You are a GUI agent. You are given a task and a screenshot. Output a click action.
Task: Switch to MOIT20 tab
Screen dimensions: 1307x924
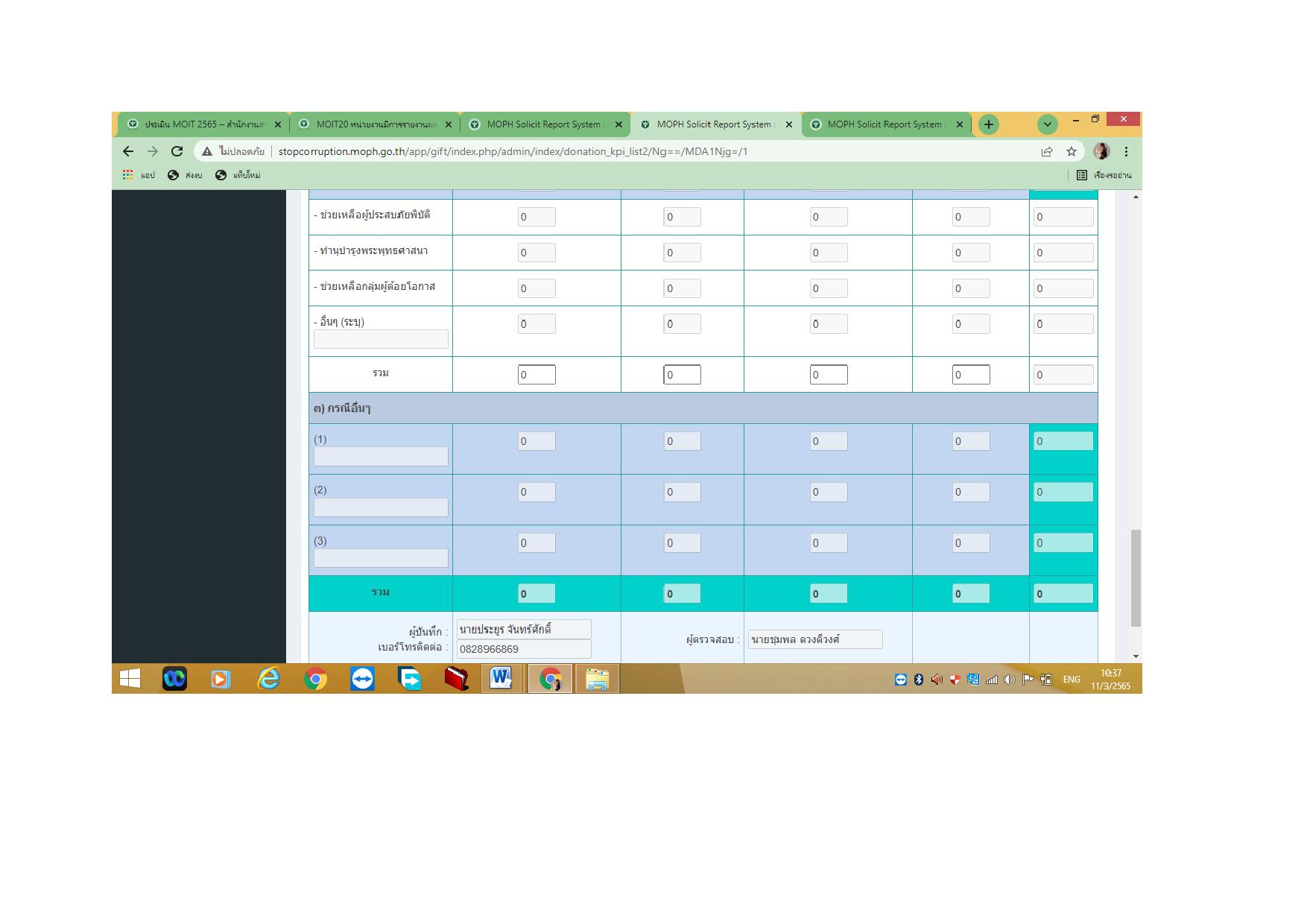[374, 124]
